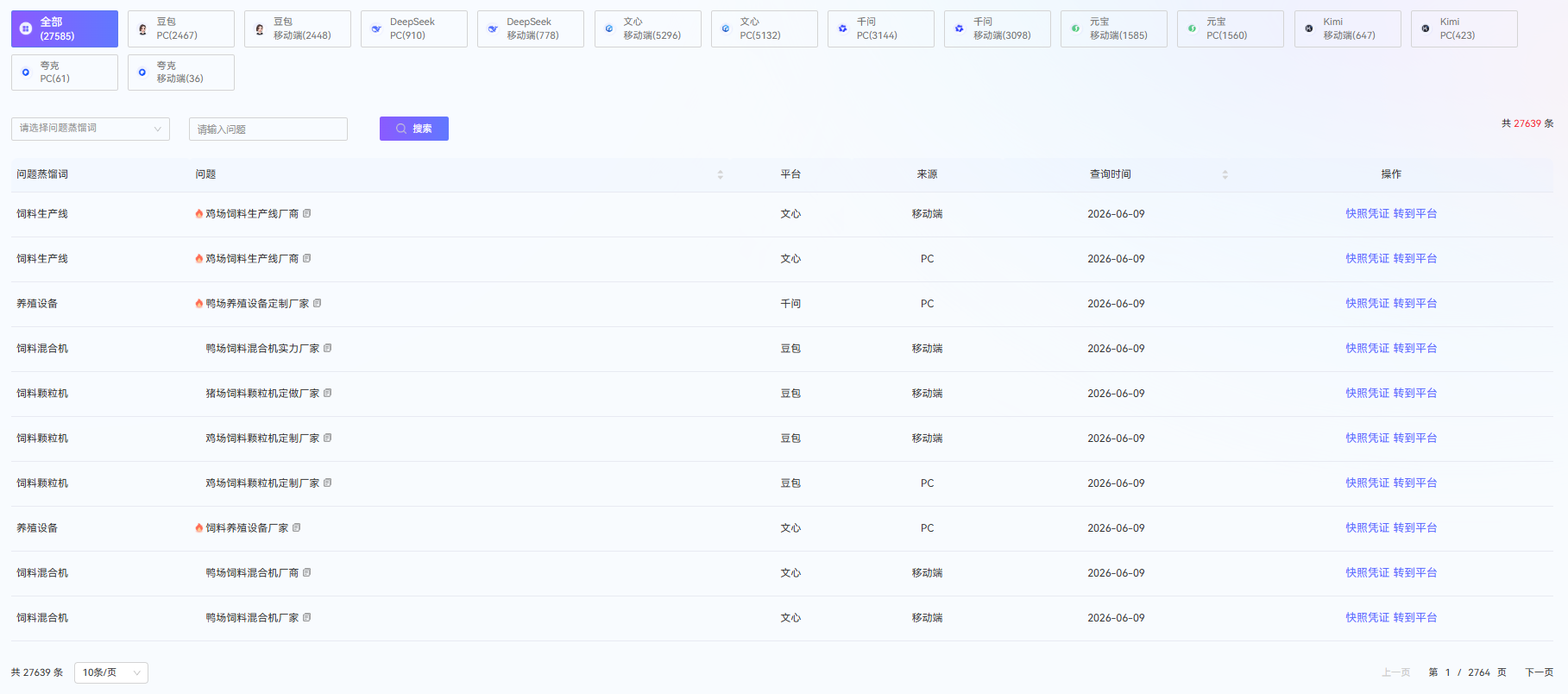Click 转到平台 for 鸭场养殖设备定制厂家
Screen dimensions: 1568x694
tap(1415, 303)
